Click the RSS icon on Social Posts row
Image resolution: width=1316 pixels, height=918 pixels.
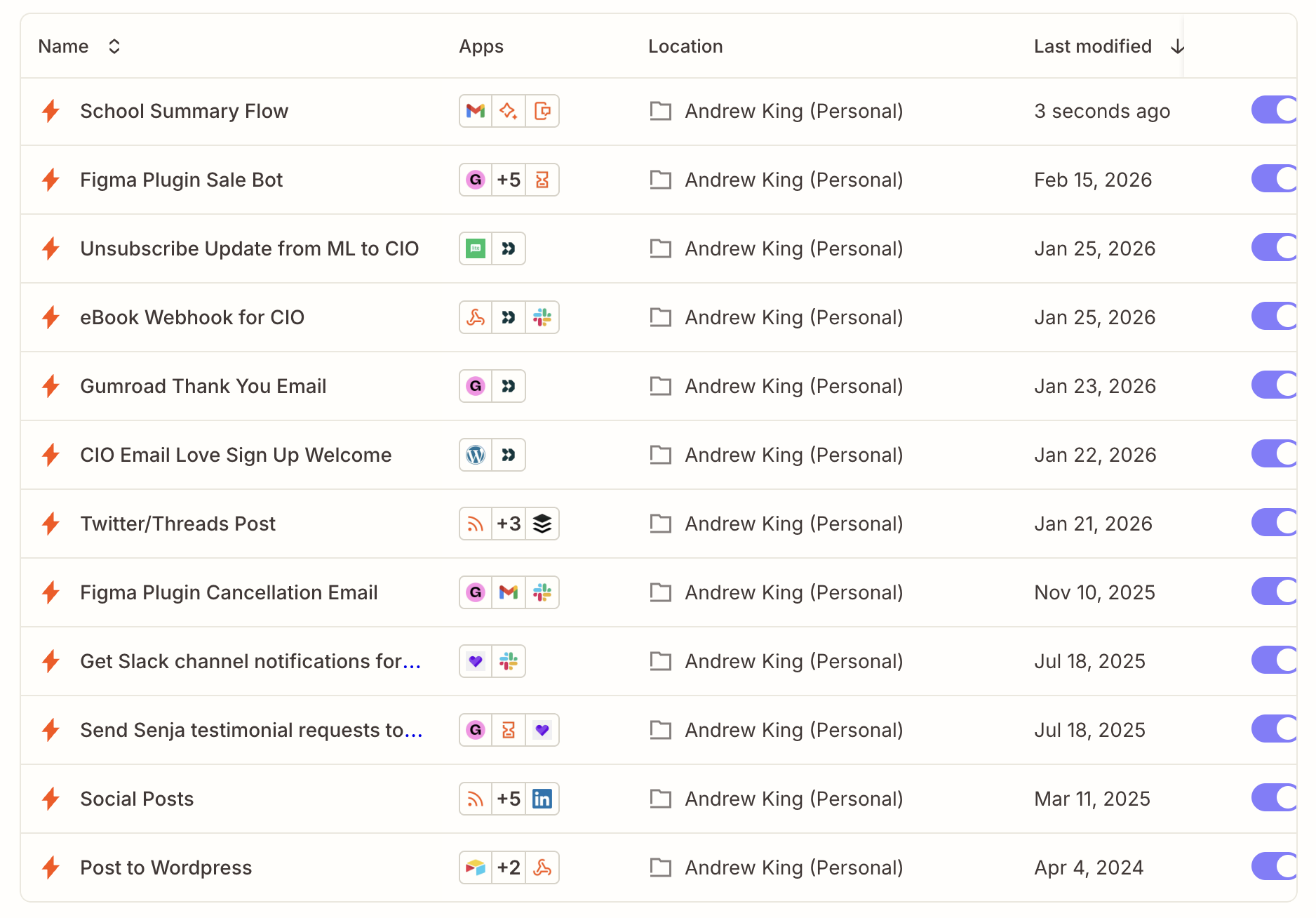(475, 799)
